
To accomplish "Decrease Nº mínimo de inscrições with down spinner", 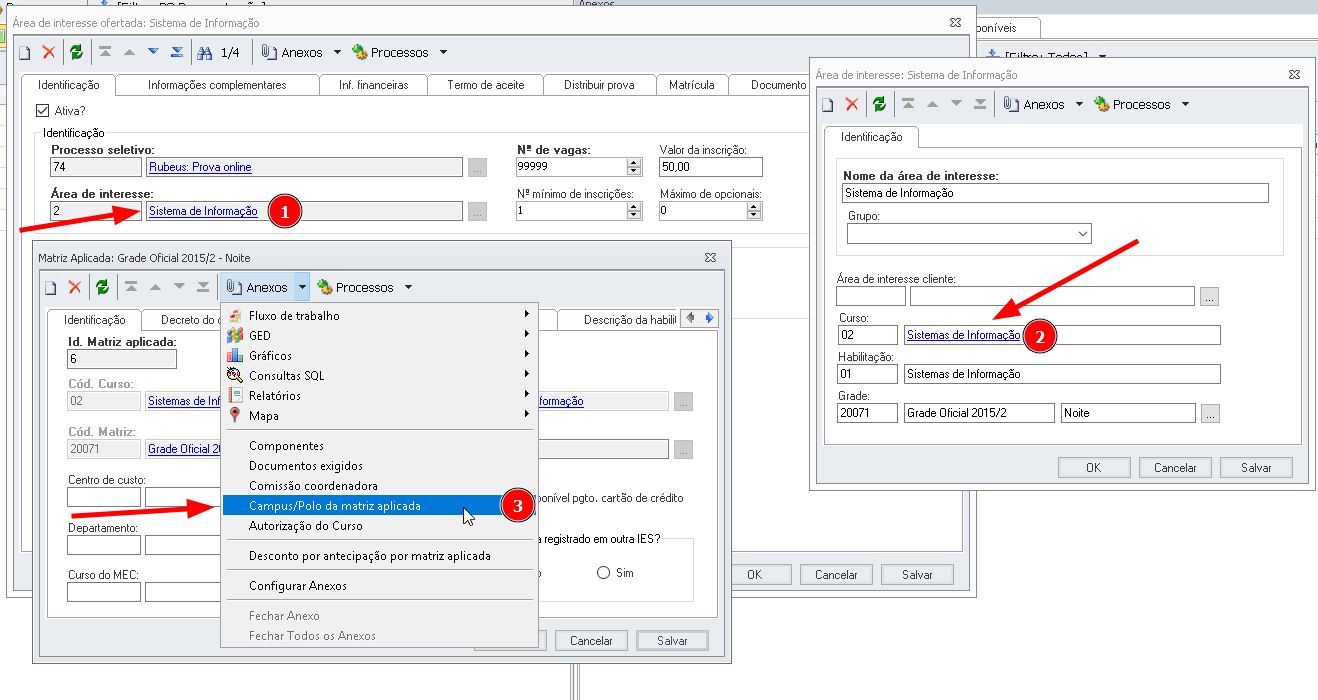I will tap(634, 215).
